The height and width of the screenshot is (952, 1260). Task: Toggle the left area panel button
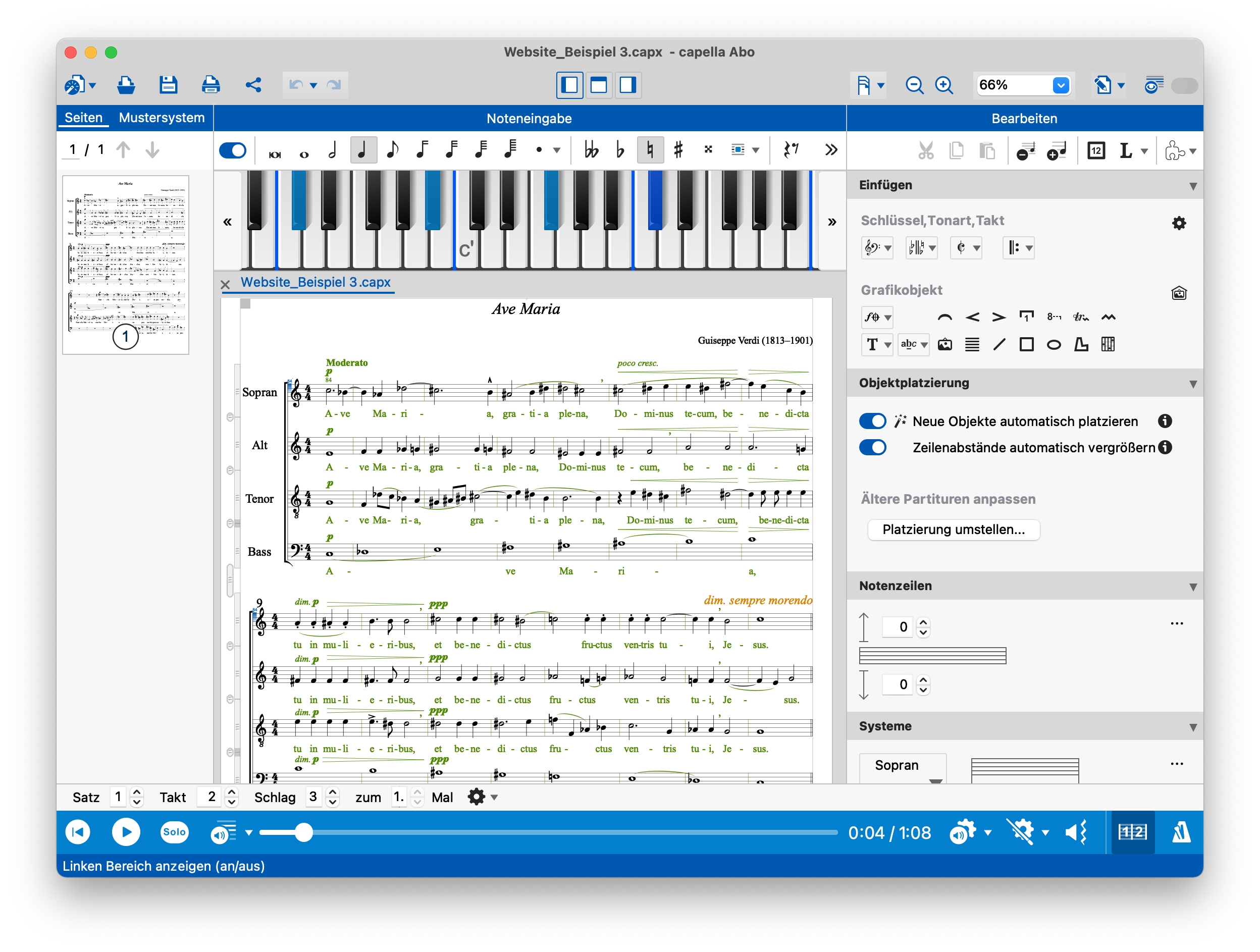tap(569, 85)
